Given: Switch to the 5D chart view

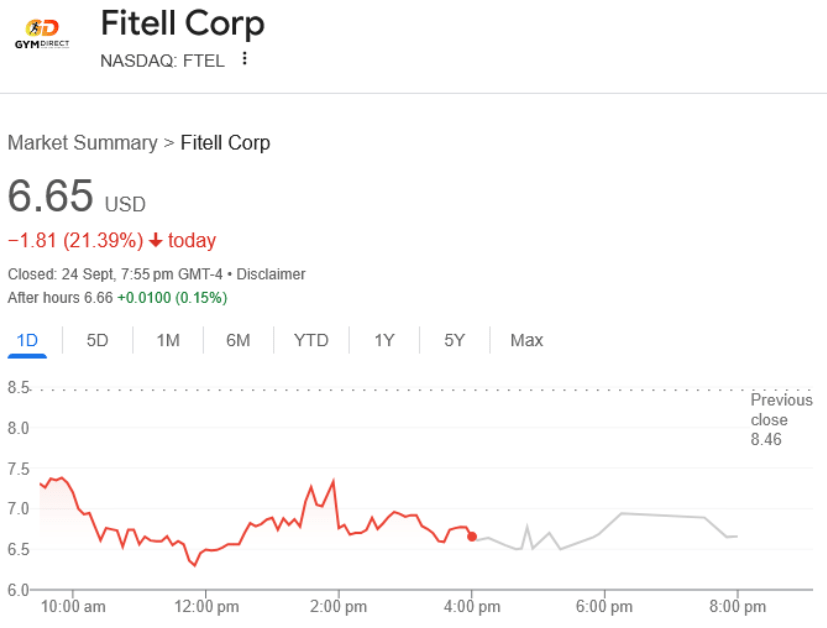Looking at the screenshot, I should [96, 340].
